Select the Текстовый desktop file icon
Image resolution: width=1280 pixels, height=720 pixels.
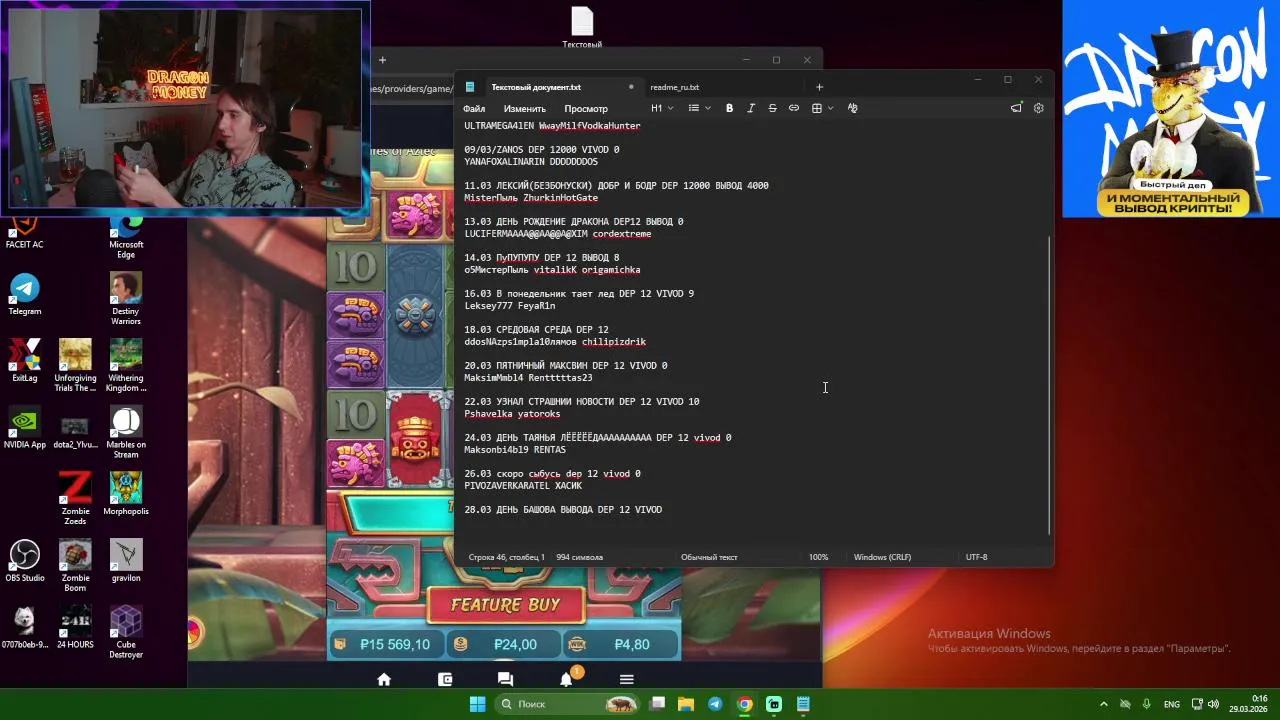click(582, 27)
